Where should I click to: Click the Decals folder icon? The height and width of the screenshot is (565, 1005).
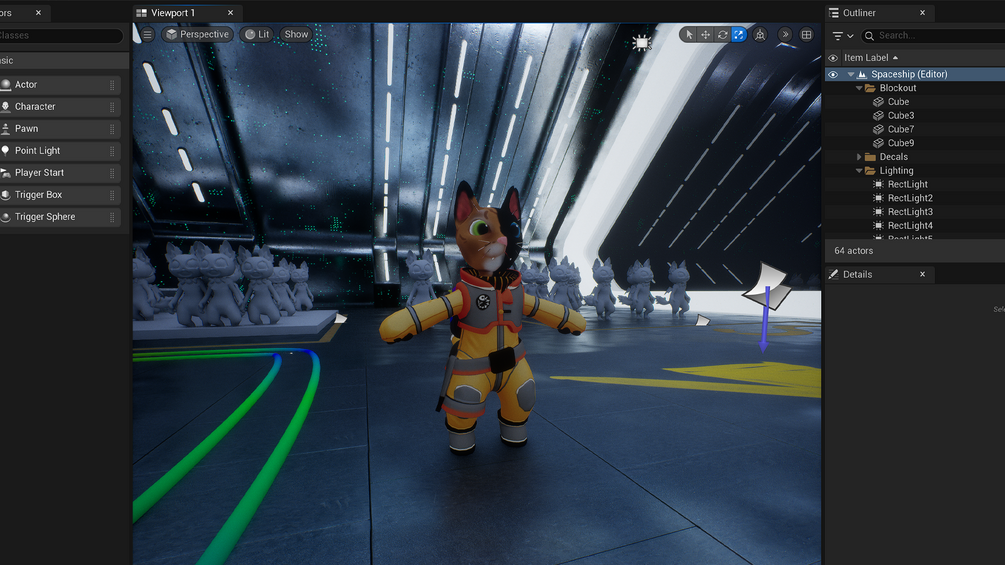pos(870,157)
